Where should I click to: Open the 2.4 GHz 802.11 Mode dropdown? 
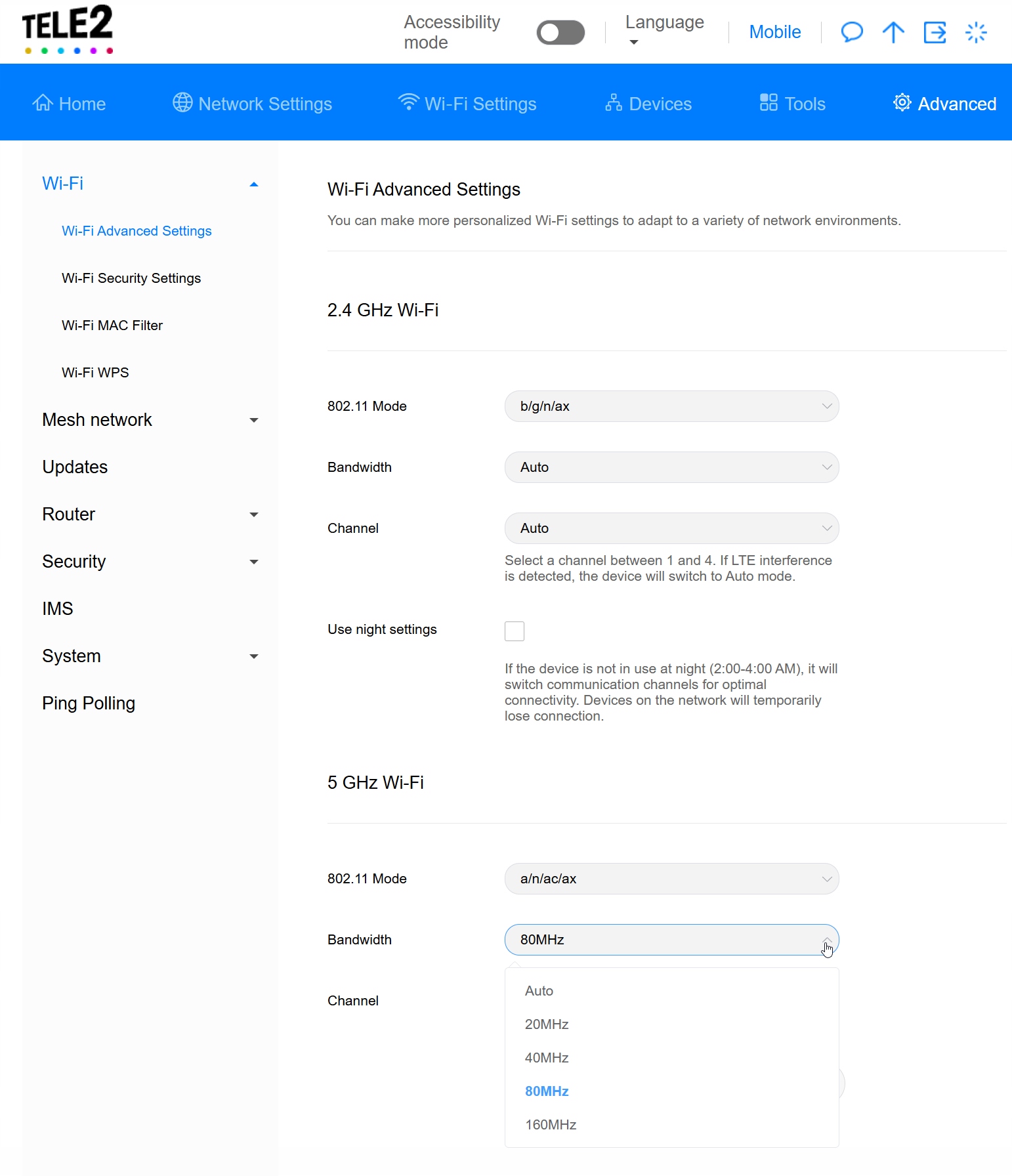coord(671,406)
